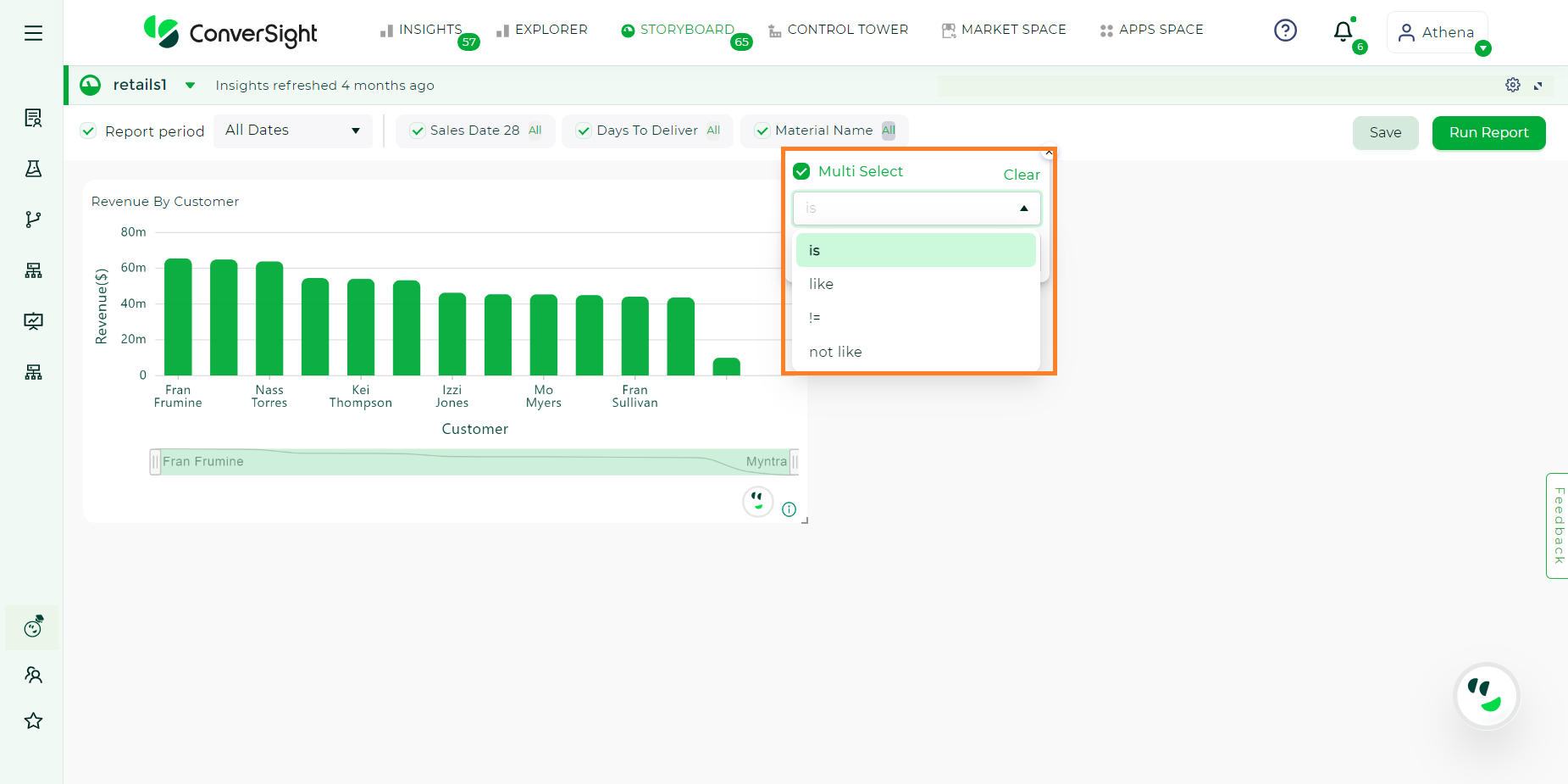Click the Storyboard badge showing 65
The width and height of the screenshot is (1568, 784).
741,42
